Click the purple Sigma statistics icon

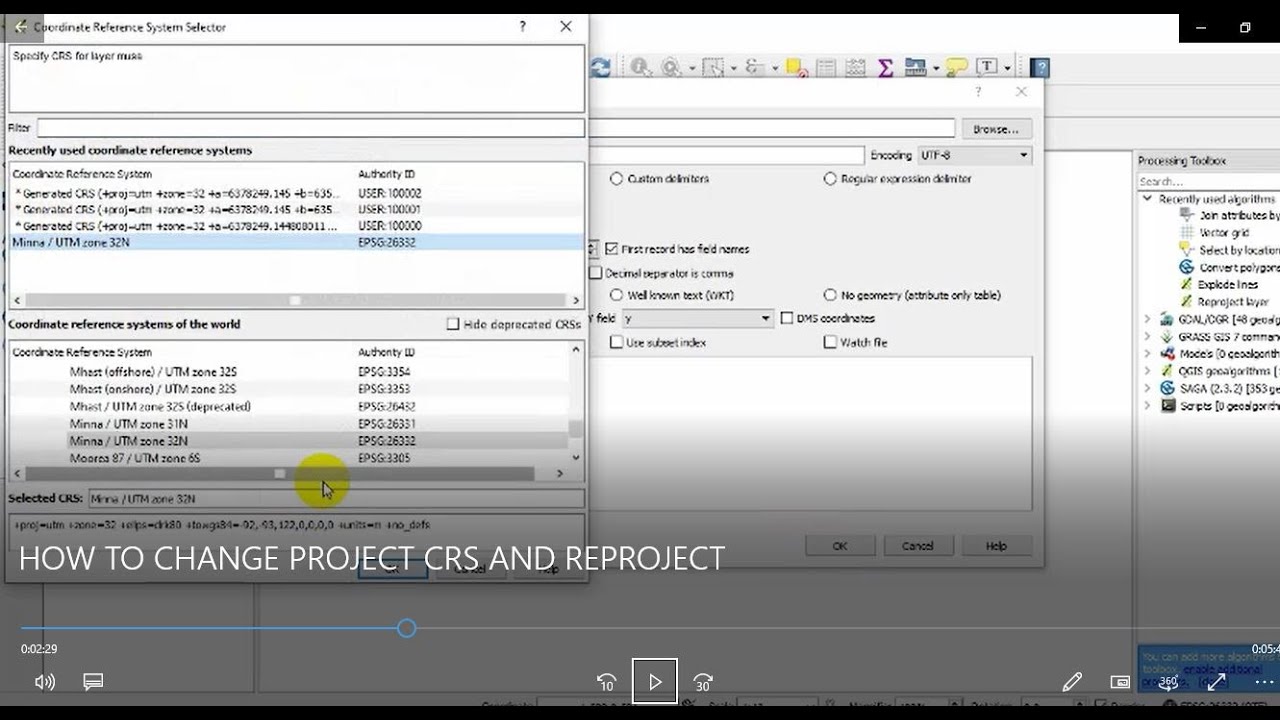885,67
